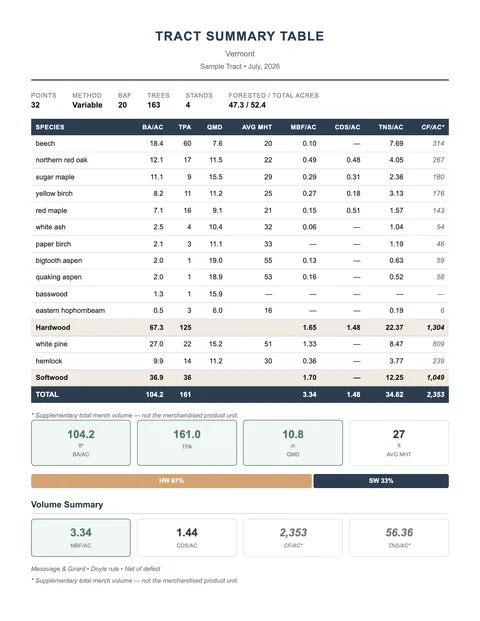Click the 'CF/AC*' column header

point(432,127)
